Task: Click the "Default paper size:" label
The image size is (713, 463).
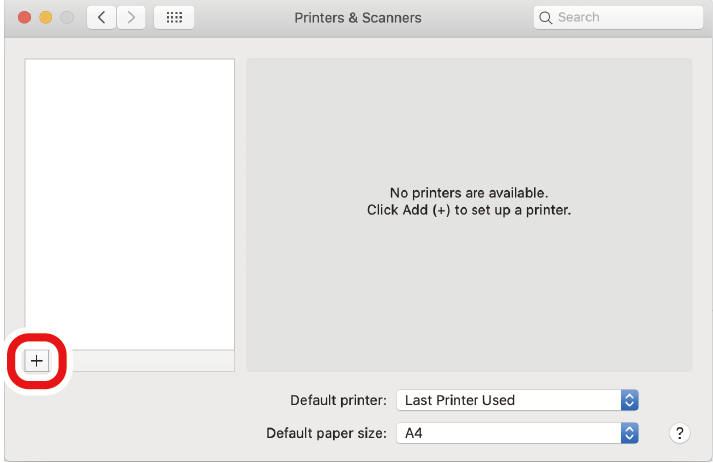Action: (x=326, y=434)
